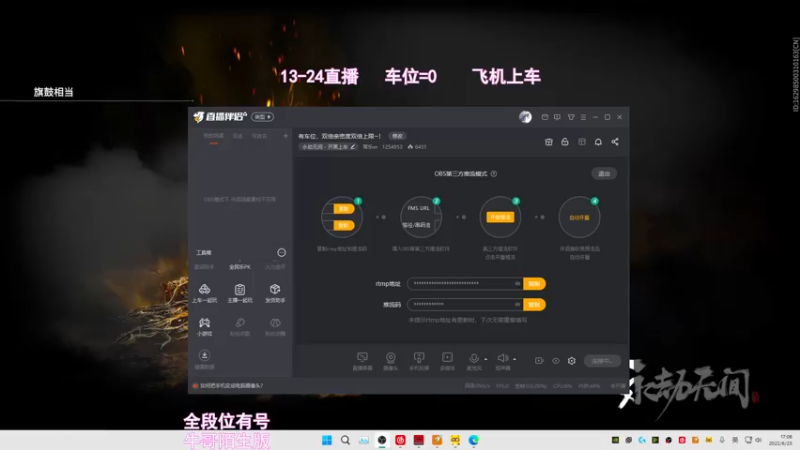Open the package box assistant tool

click(275, 293)
